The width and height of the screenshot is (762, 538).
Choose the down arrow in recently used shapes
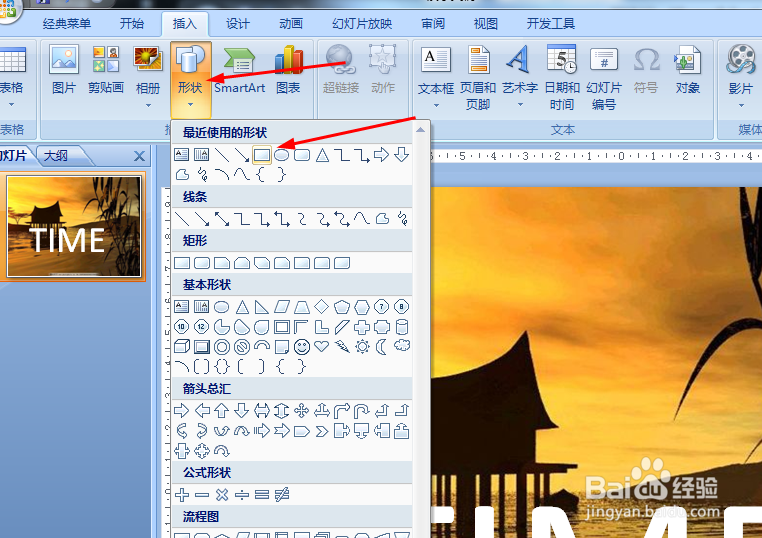401,155
